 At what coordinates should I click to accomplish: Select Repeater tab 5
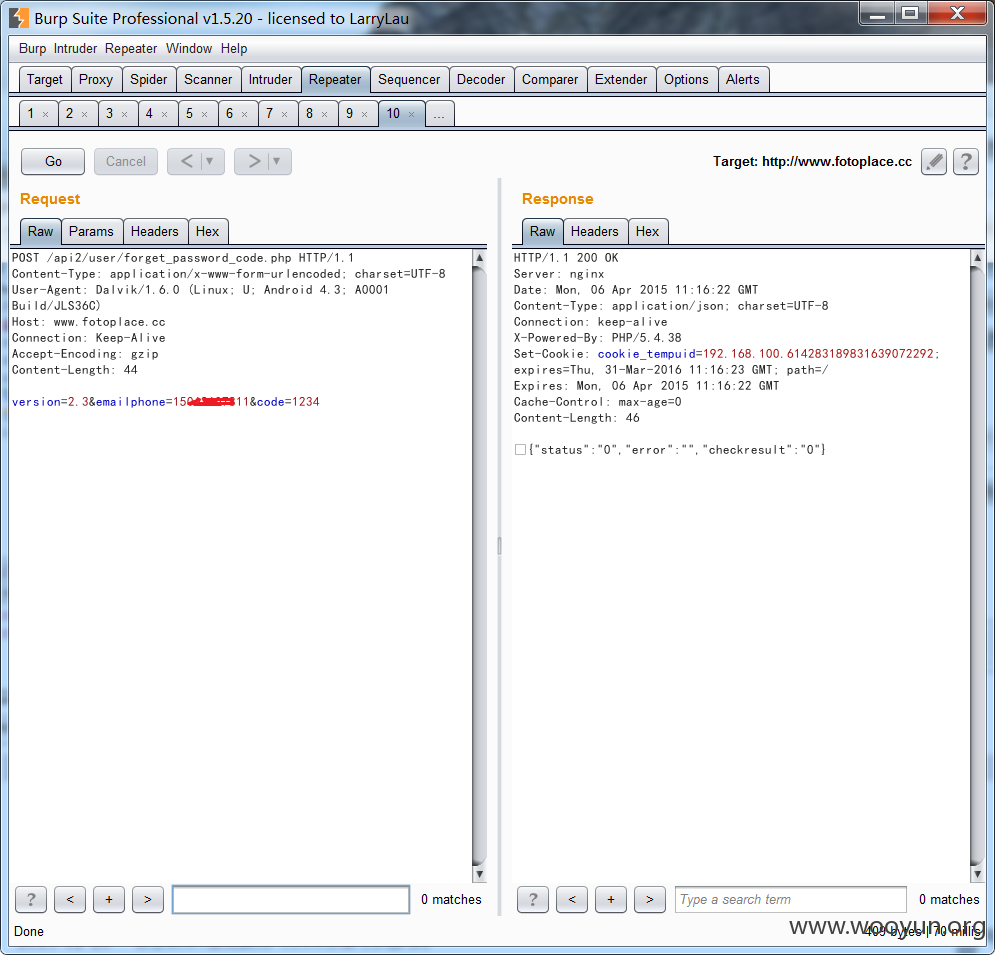pos(190,114)
